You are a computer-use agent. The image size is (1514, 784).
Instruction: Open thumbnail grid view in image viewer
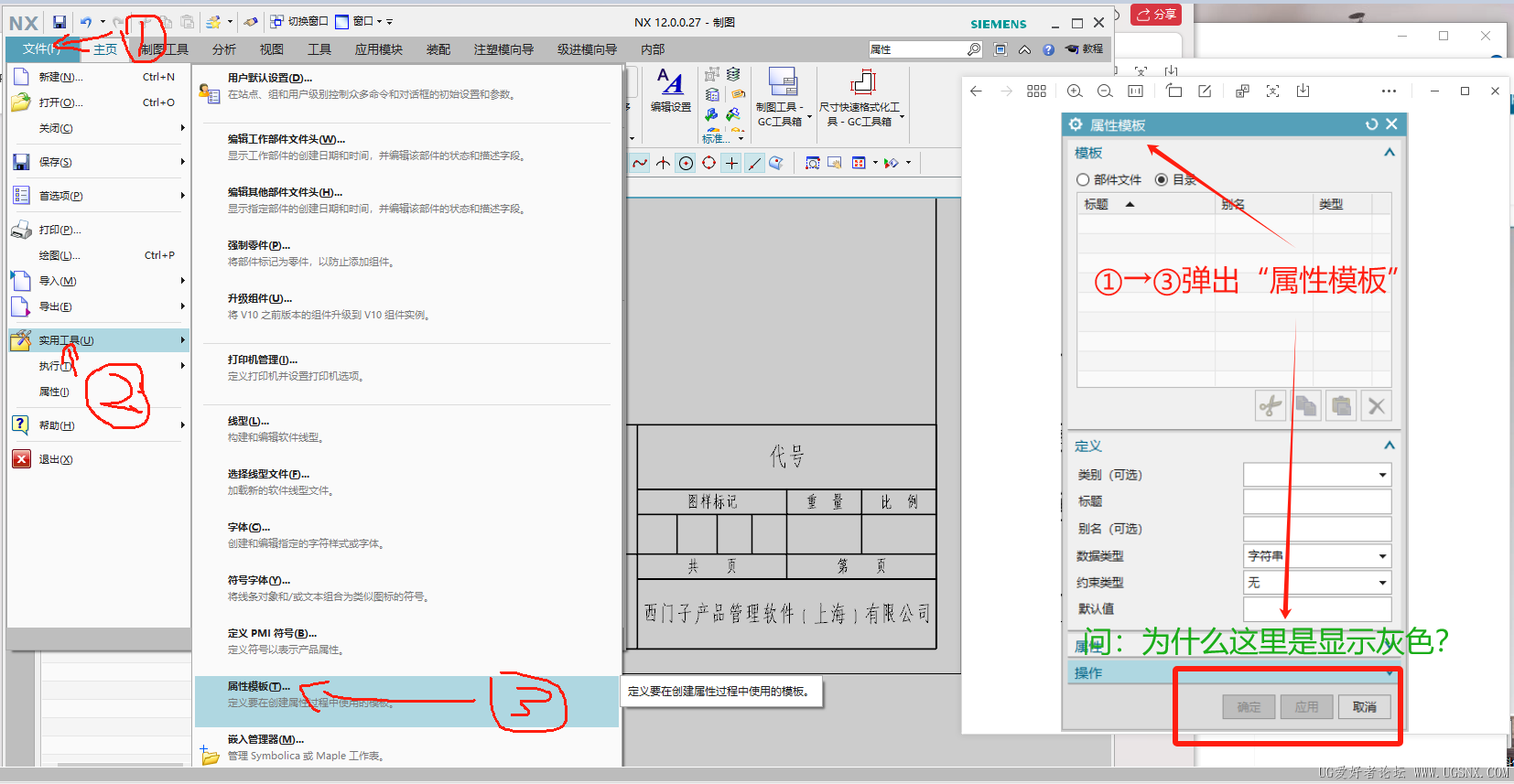[x=1036, y=91]
